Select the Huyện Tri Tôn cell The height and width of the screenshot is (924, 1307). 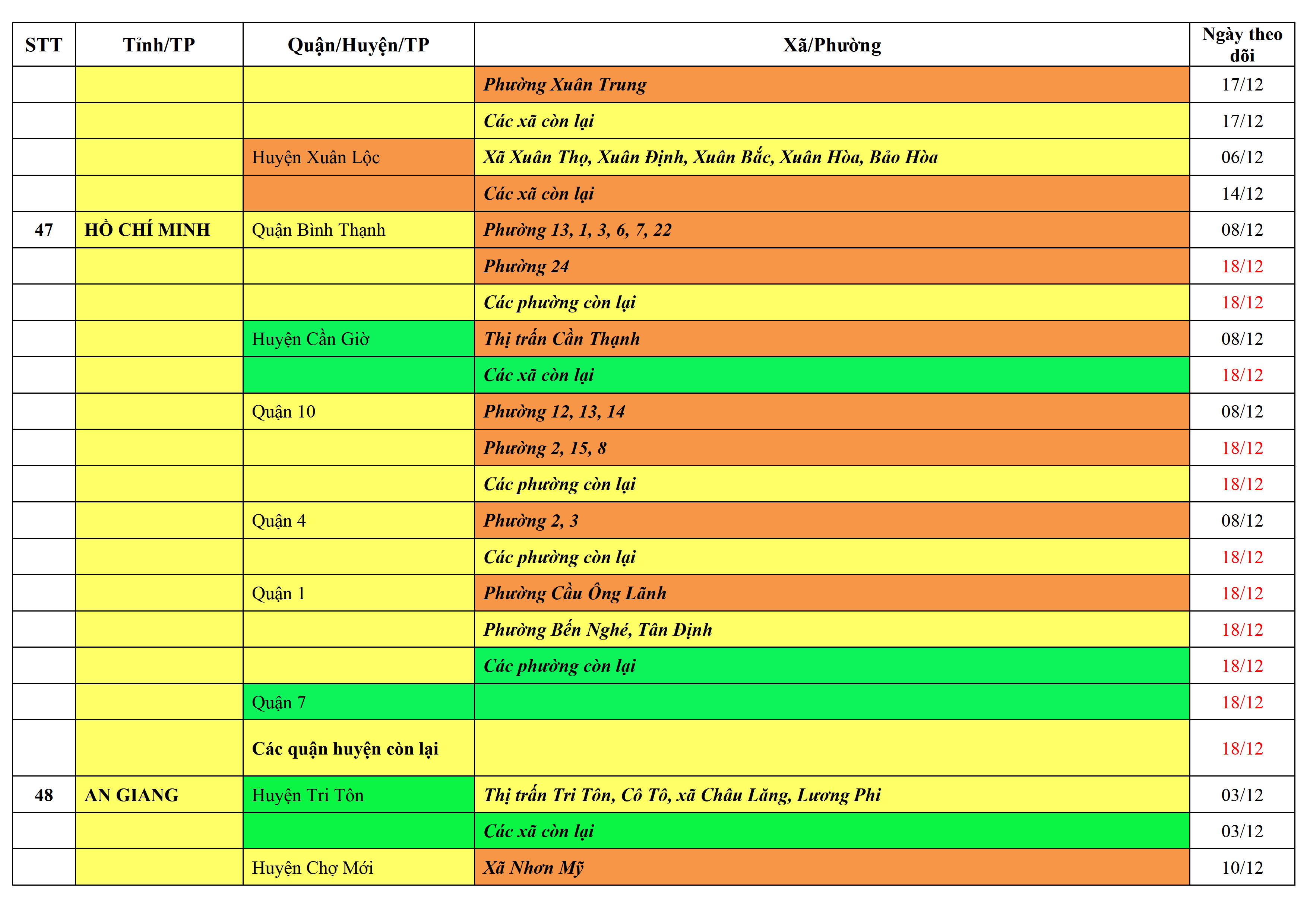tap(307, 795)
